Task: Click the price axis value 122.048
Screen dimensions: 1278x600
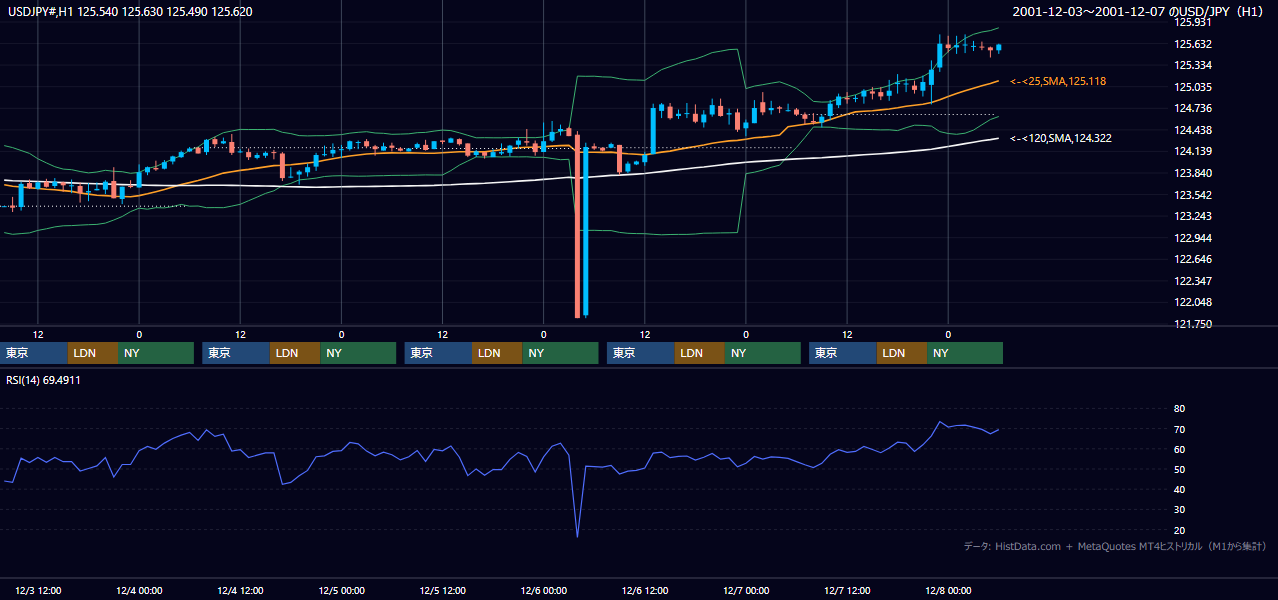Action: point(1194,302)
